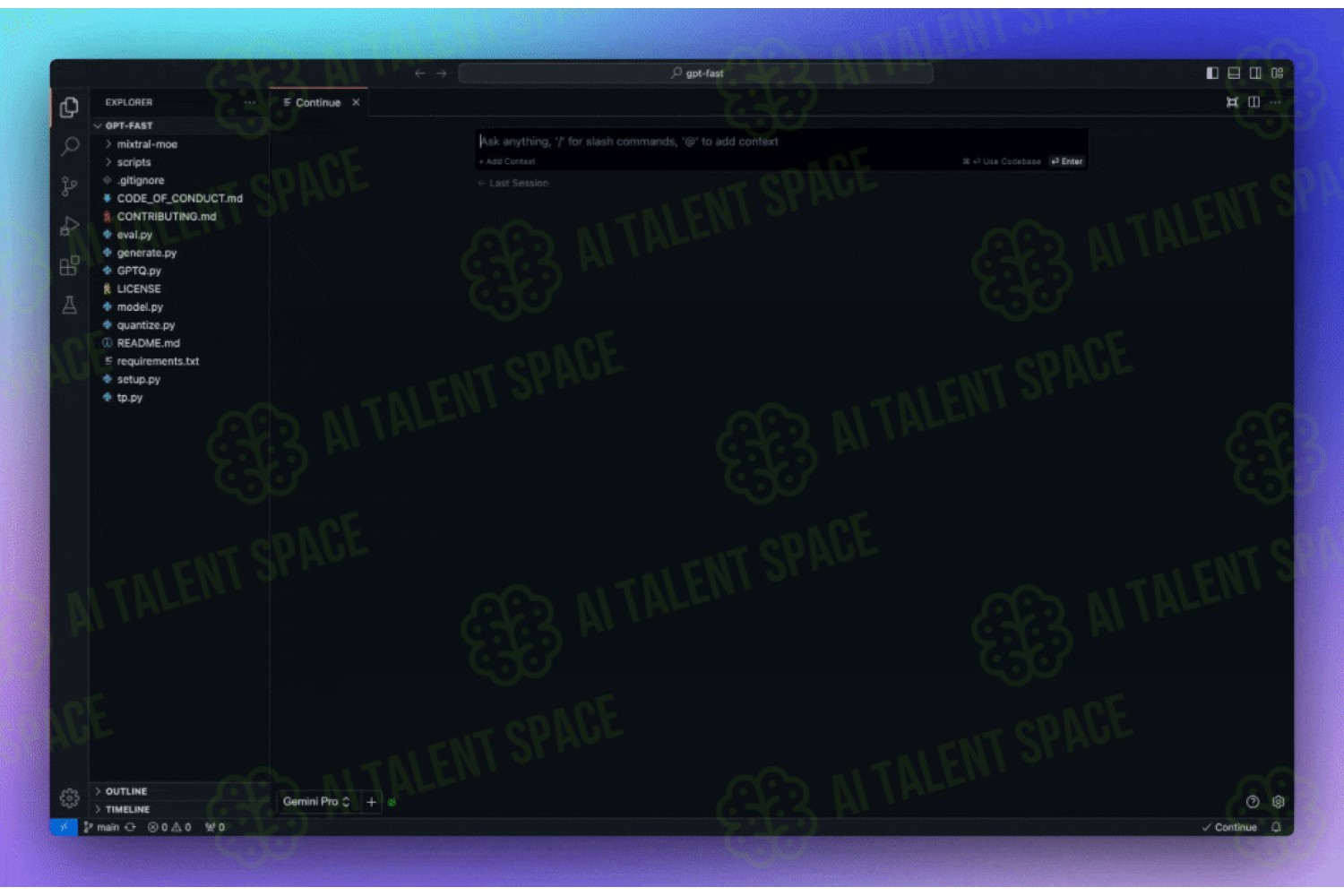1344x896 pixels.
Task: Open the Run and Debug view
Action: click(x=69, y=226)
